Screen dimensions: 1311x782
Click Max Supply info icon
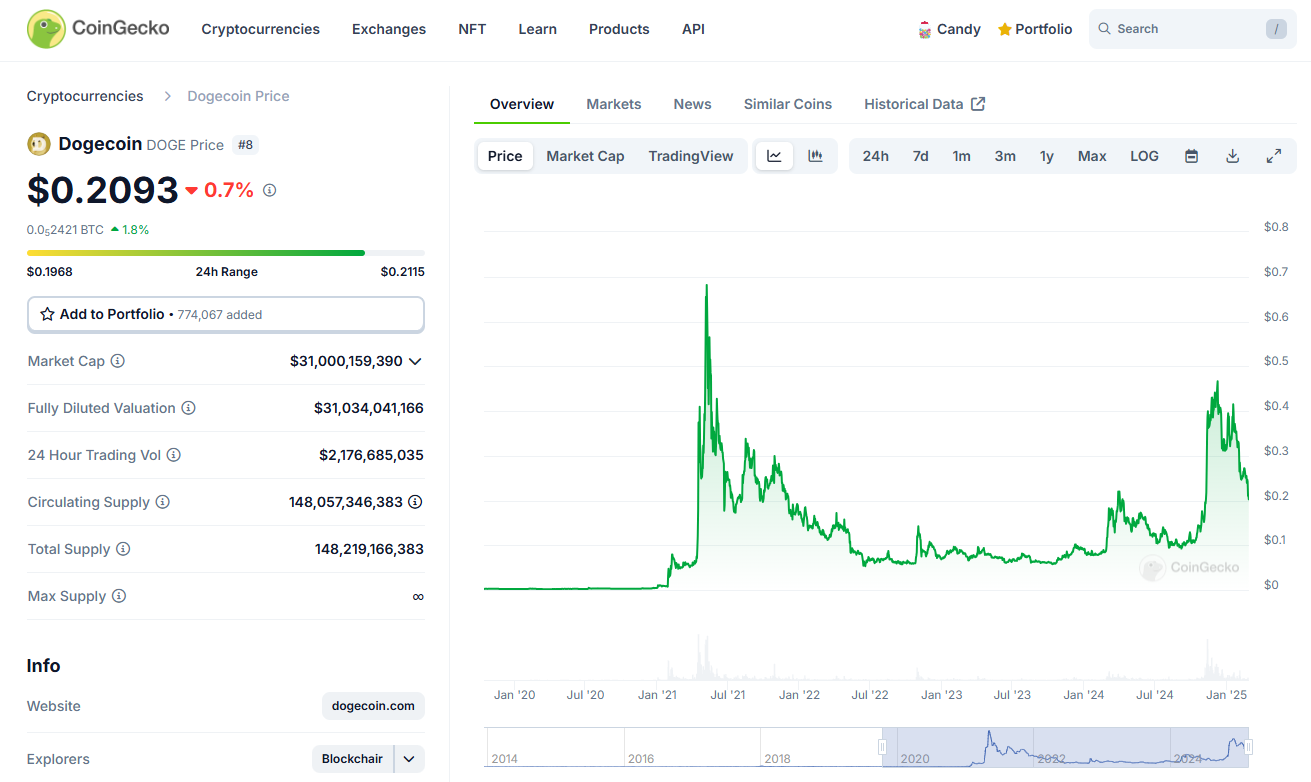(119, 596)
